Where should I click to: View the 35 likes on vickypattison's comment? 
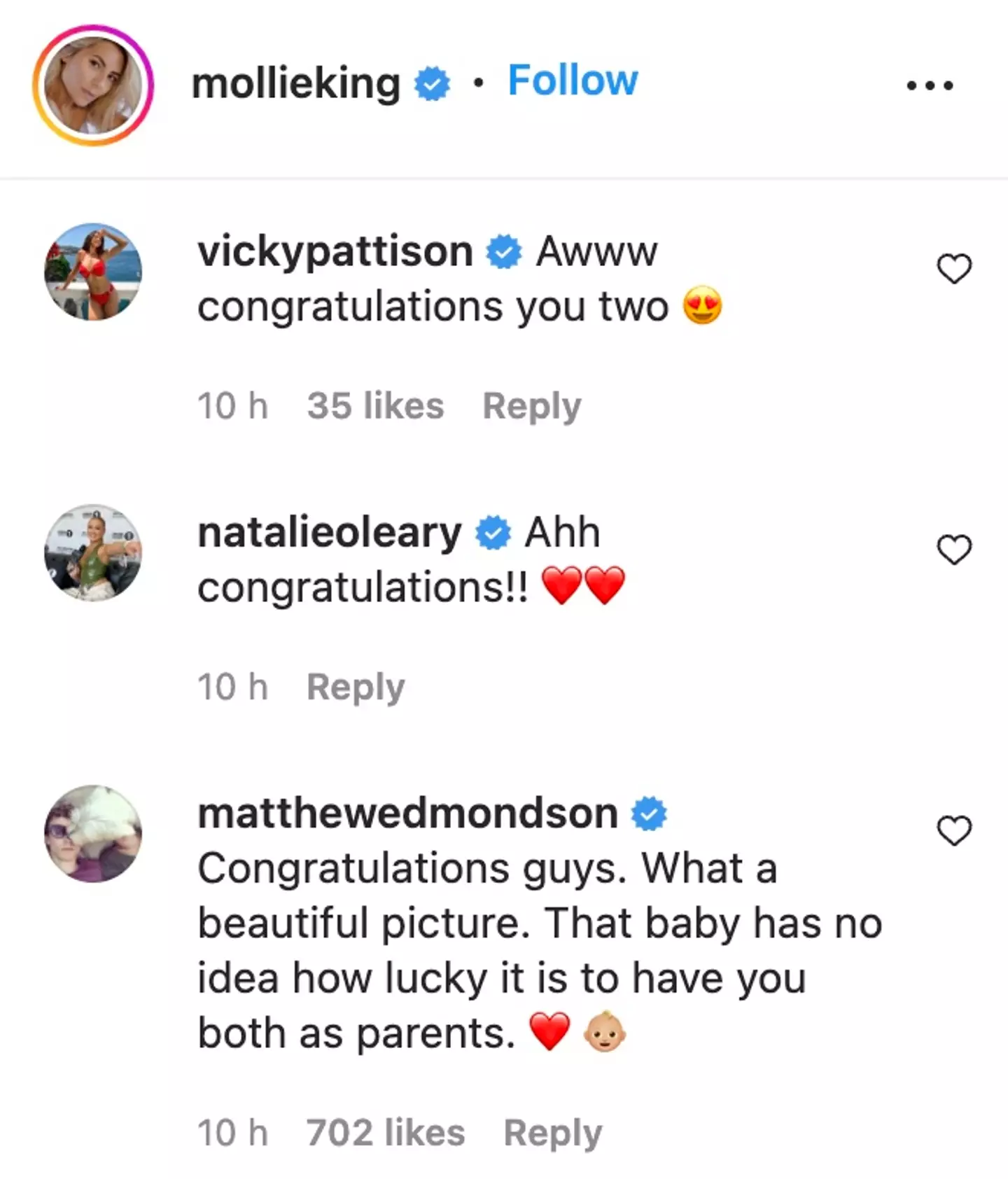click(375, 406)
